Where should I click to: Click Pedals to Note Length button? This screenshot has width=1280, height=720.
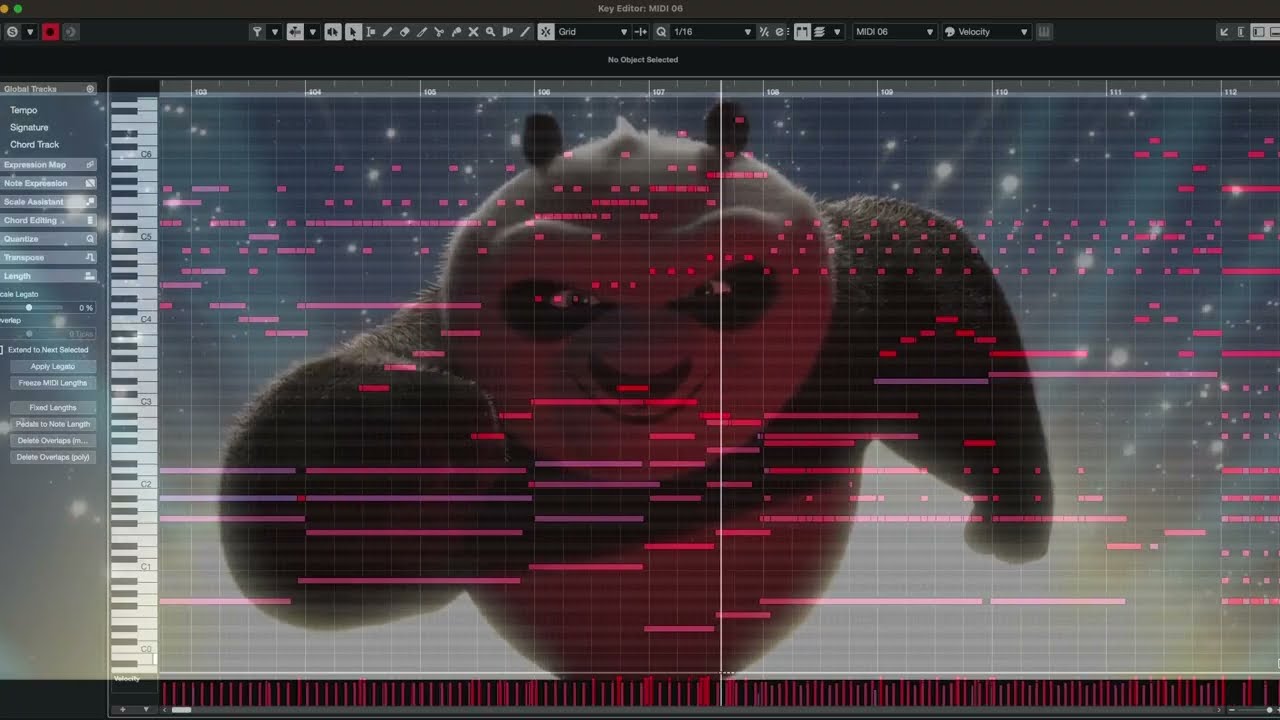(x=53, y=424)
